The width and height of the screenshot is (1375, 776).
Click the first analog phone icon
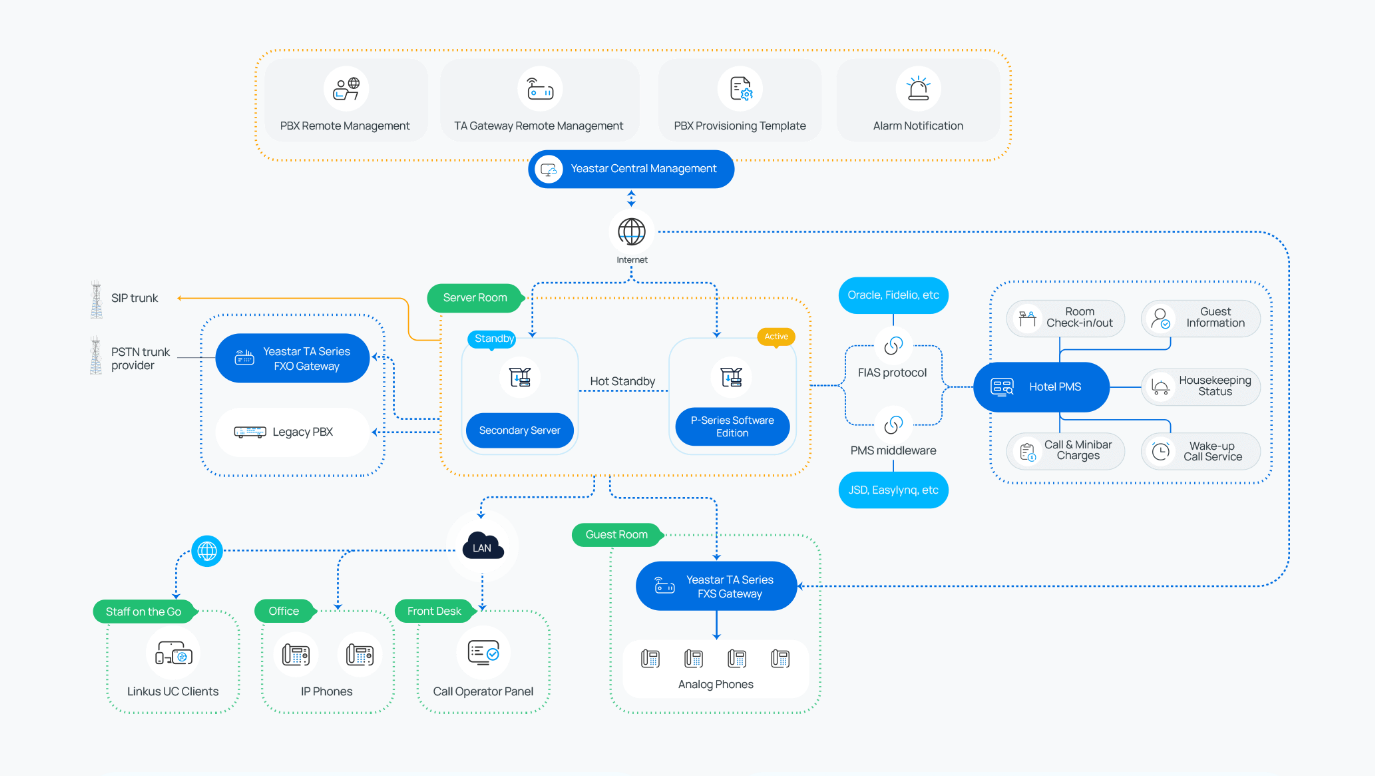pyautogui.click(x=650, y=659)
